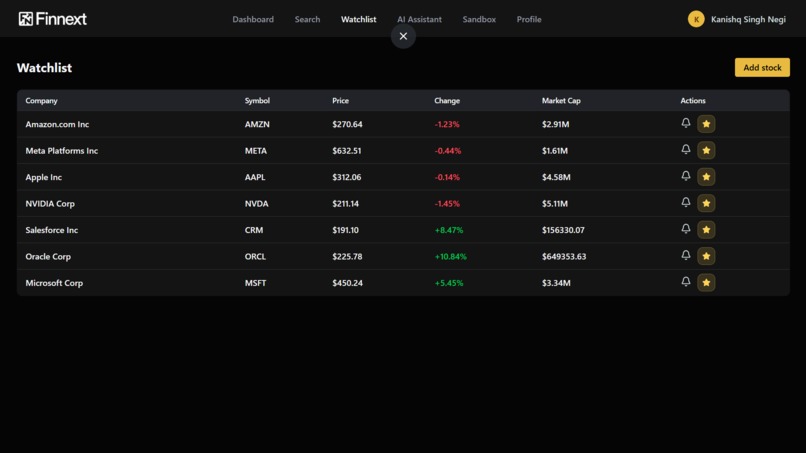Toggle the star for Microsoft Corp
The image size is (806, 453).
(706, 283)
